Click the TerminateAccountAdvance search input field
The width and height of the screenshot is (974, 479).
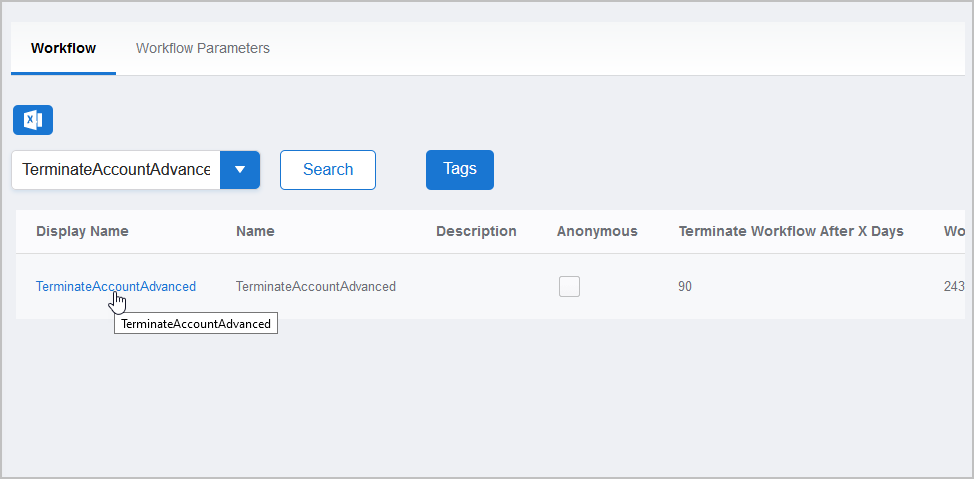tap(115, 170)
